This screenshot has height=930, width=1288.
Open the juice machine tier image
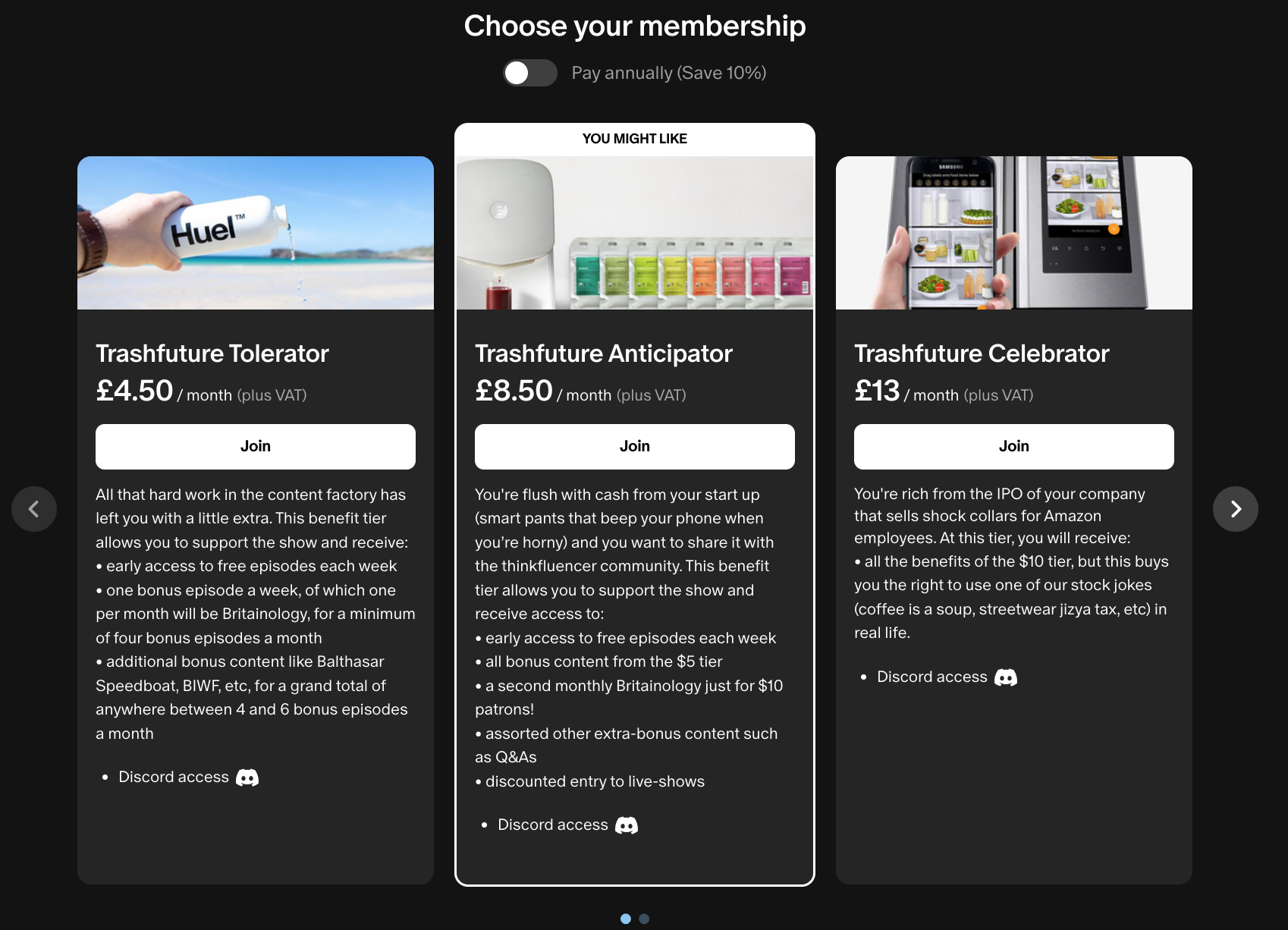pos(635,233)
